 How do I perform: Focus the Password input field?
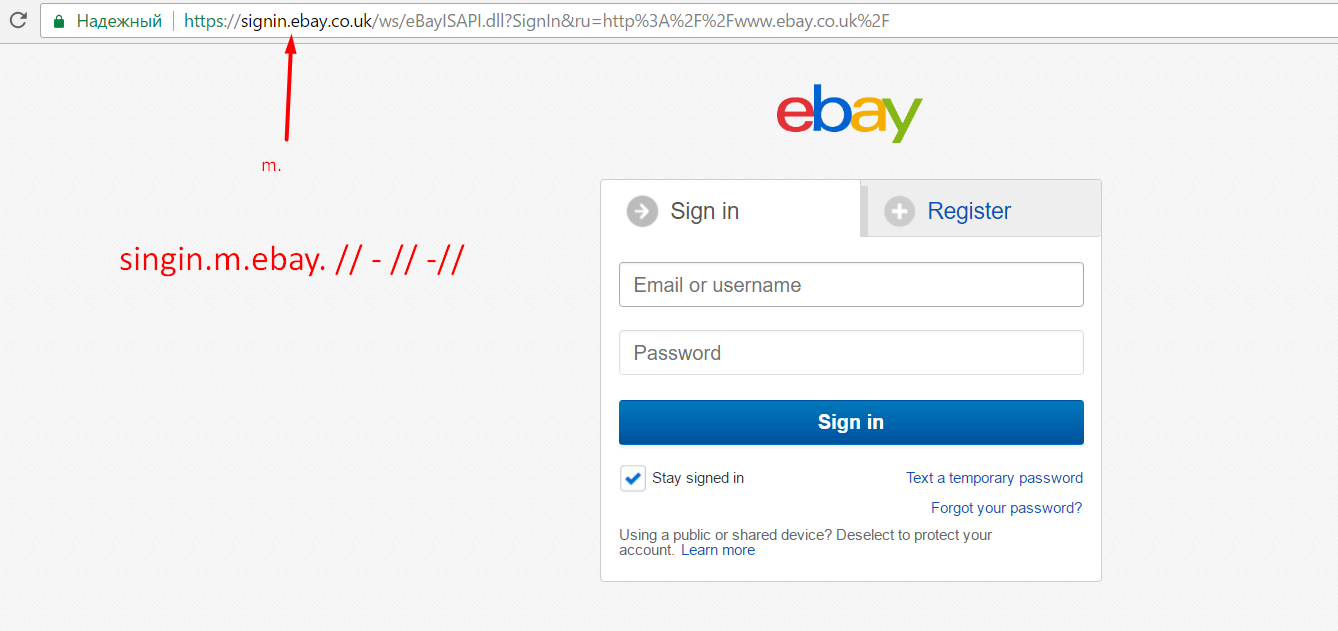(x=851, y=353)
